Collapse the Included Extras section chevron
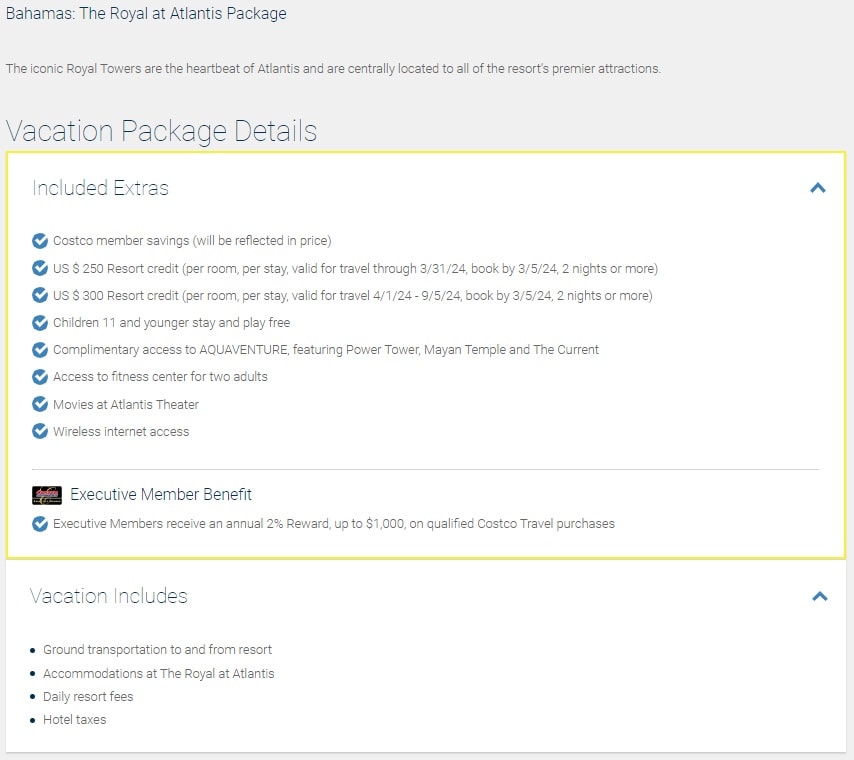854x760 pixels. 818,187
